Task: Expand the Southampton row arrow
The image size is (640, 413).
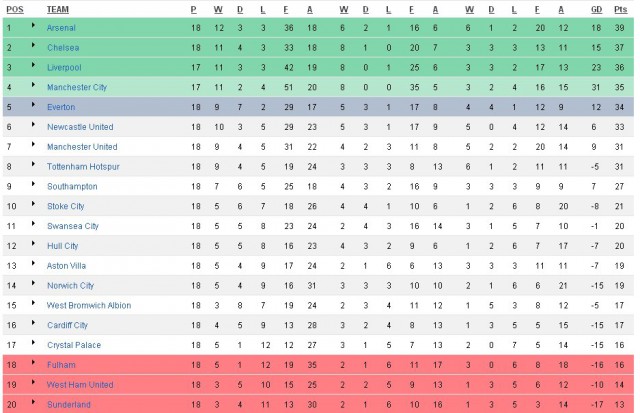Action: point(33,184)
